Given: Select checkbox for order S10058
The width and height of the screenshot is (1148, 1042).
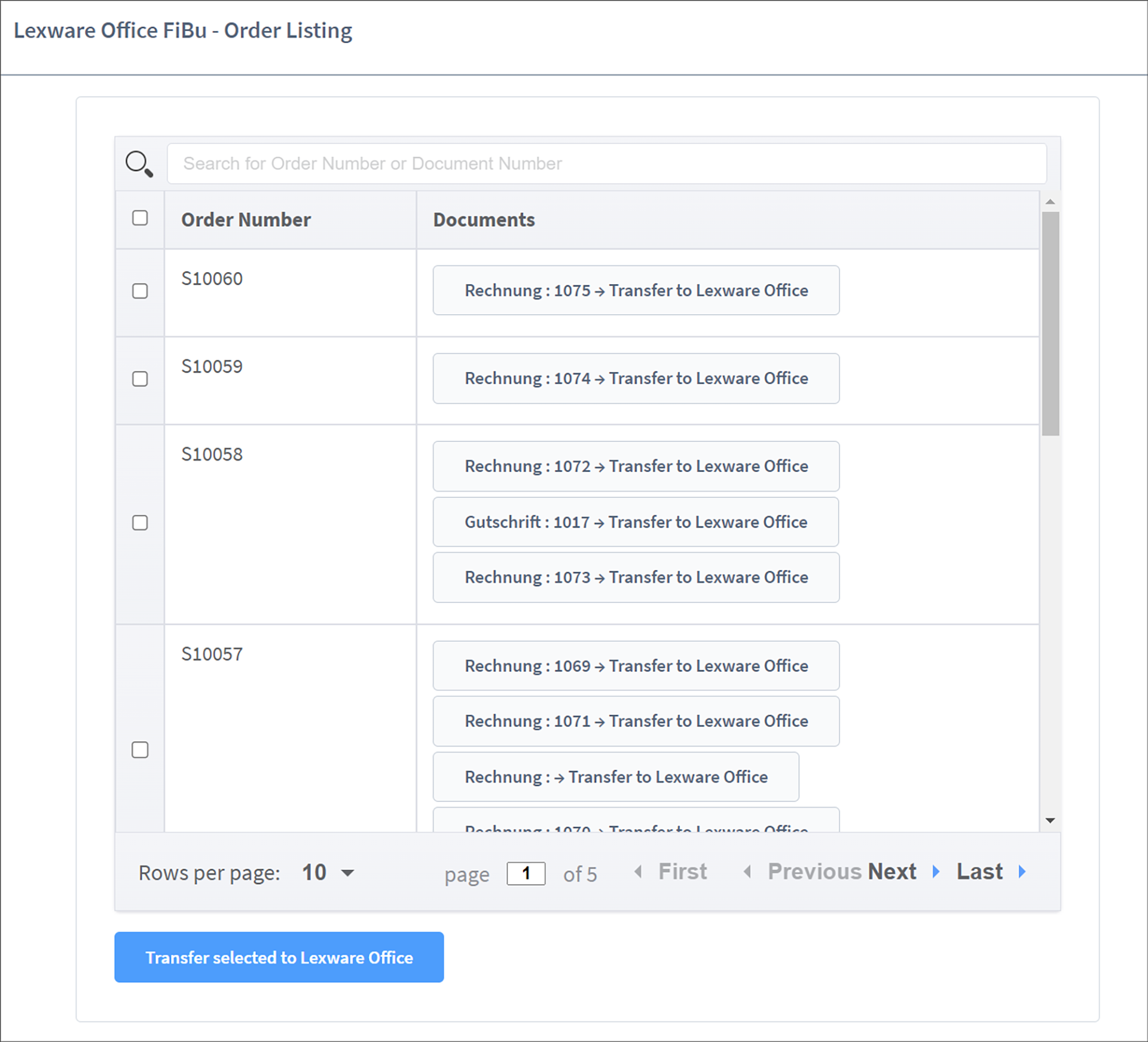Looking at the screenshot, I should [x=140, y=523].
